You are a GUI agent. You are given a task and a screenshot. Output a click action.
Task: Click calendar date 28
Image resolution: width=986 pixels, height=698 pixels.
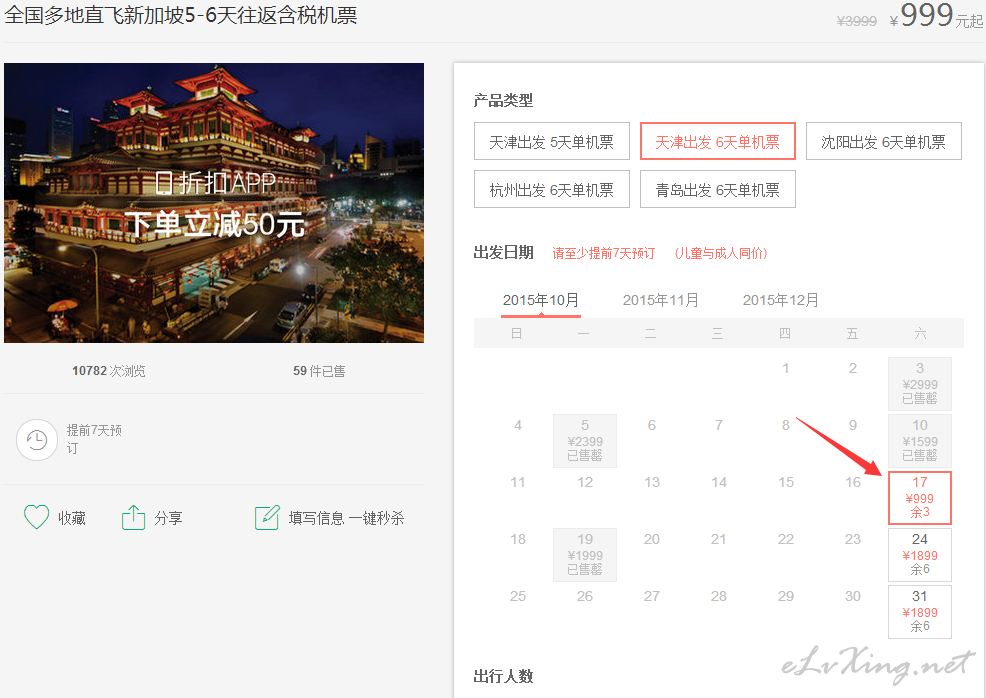click(719, 596)
